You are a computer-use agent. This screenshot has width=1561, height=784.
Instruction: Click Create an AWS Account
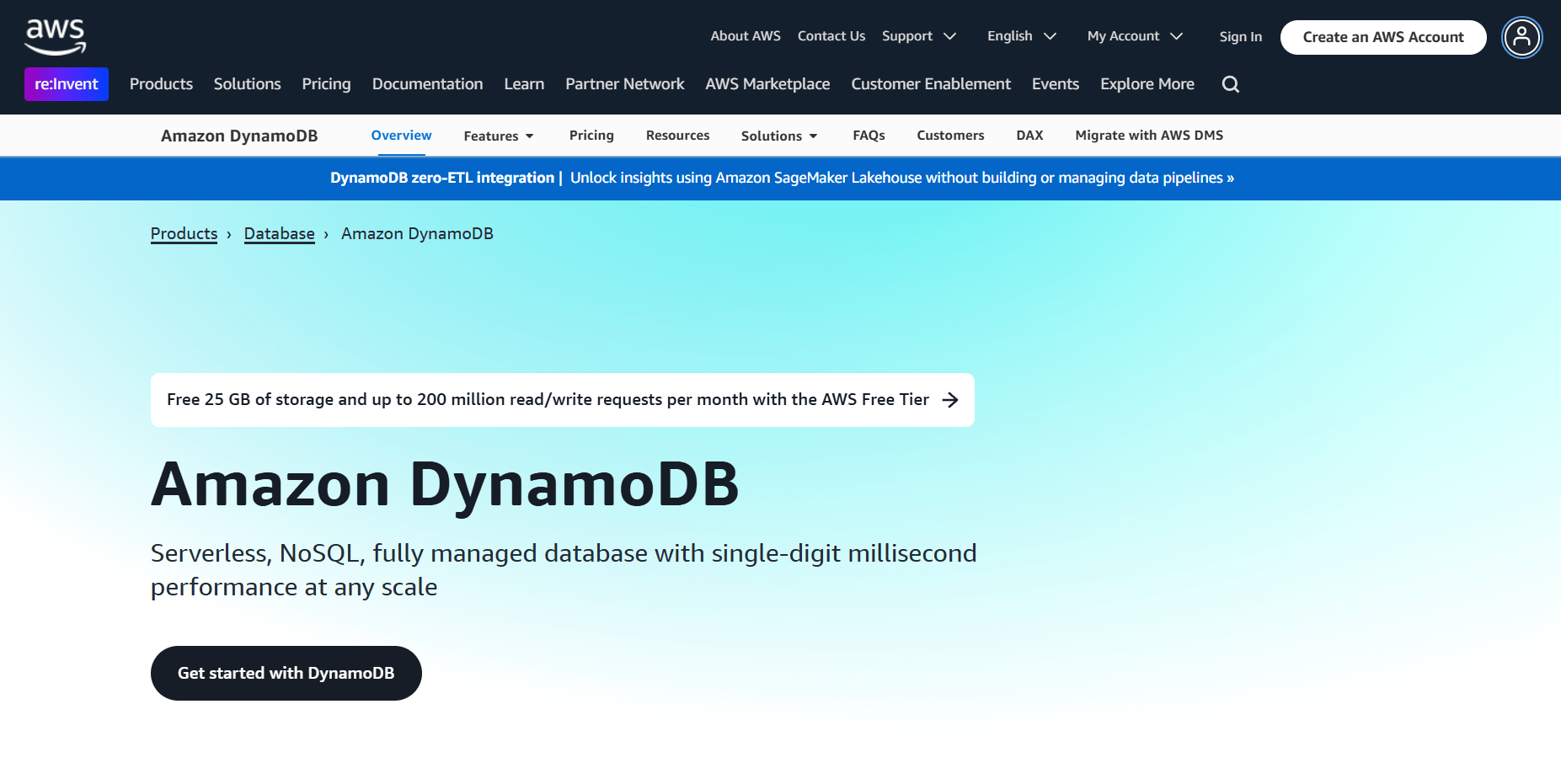[1382, 37]
